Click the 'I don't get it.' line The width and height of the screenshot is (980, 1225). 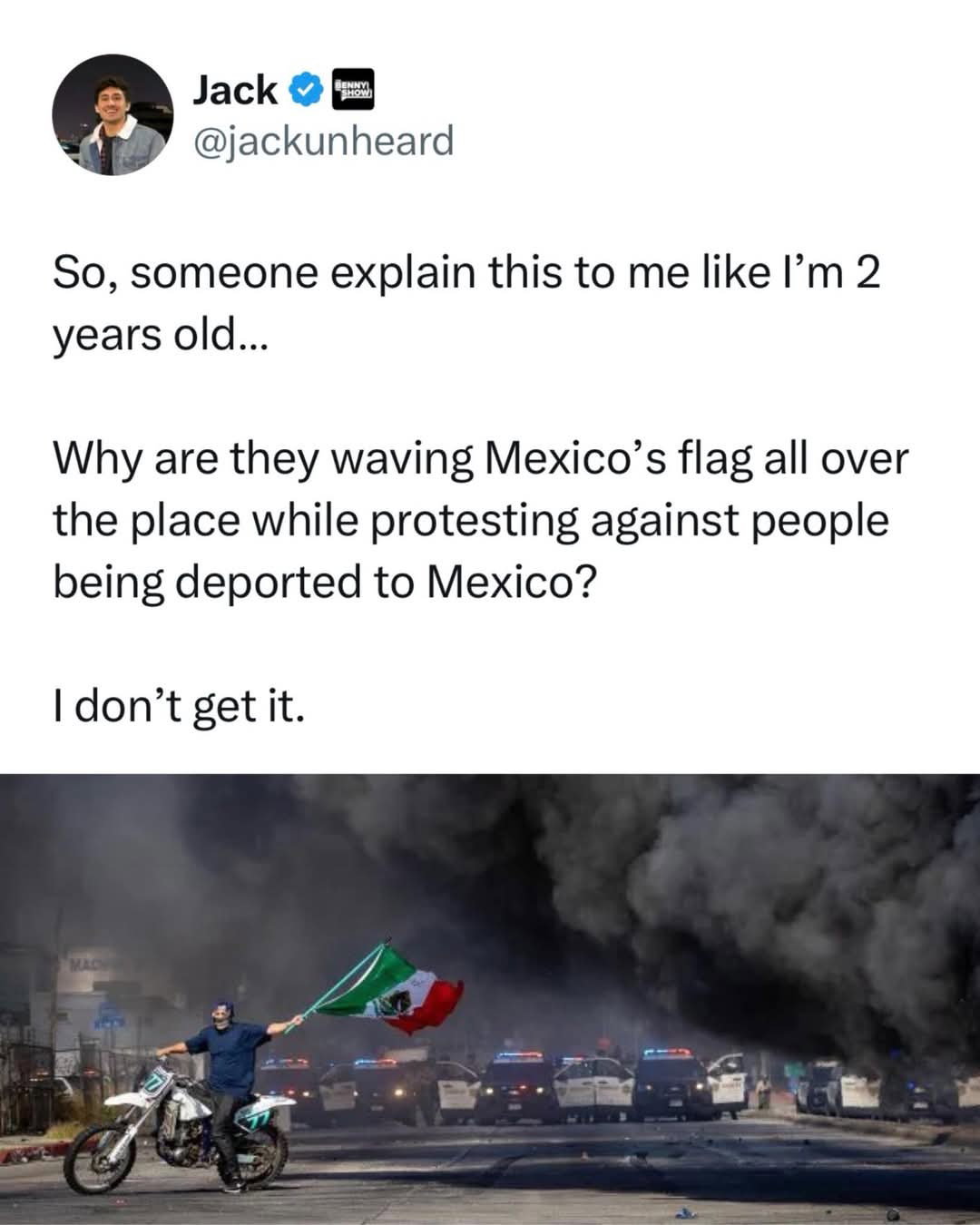176,705
